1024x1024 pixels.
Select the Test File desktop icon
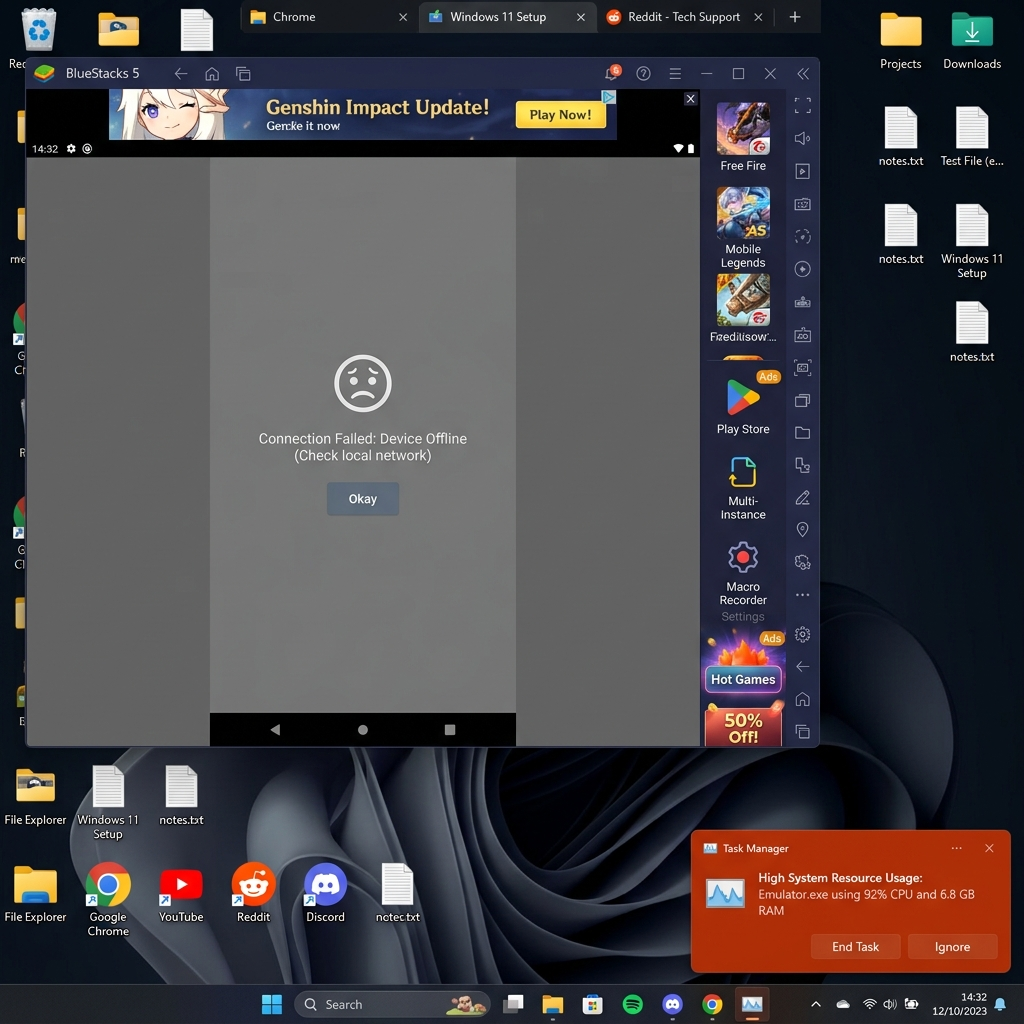971,136
